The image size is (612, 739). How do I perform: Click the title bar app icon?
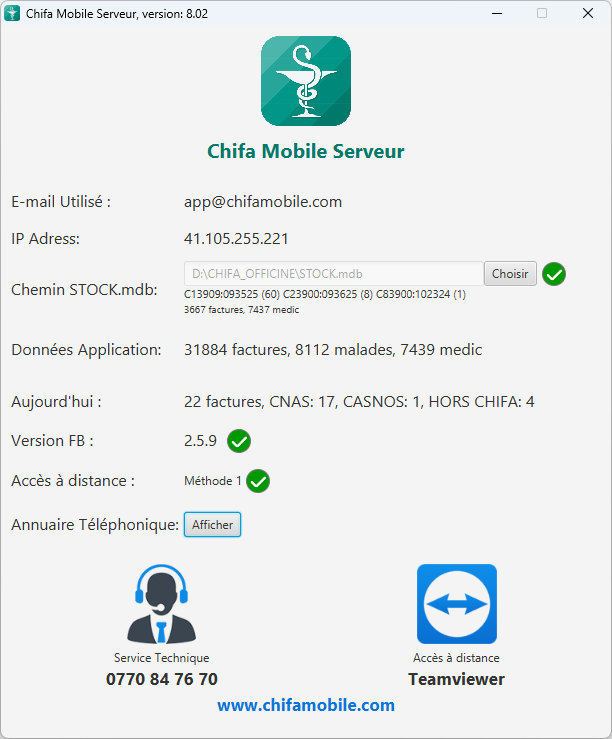12,13
